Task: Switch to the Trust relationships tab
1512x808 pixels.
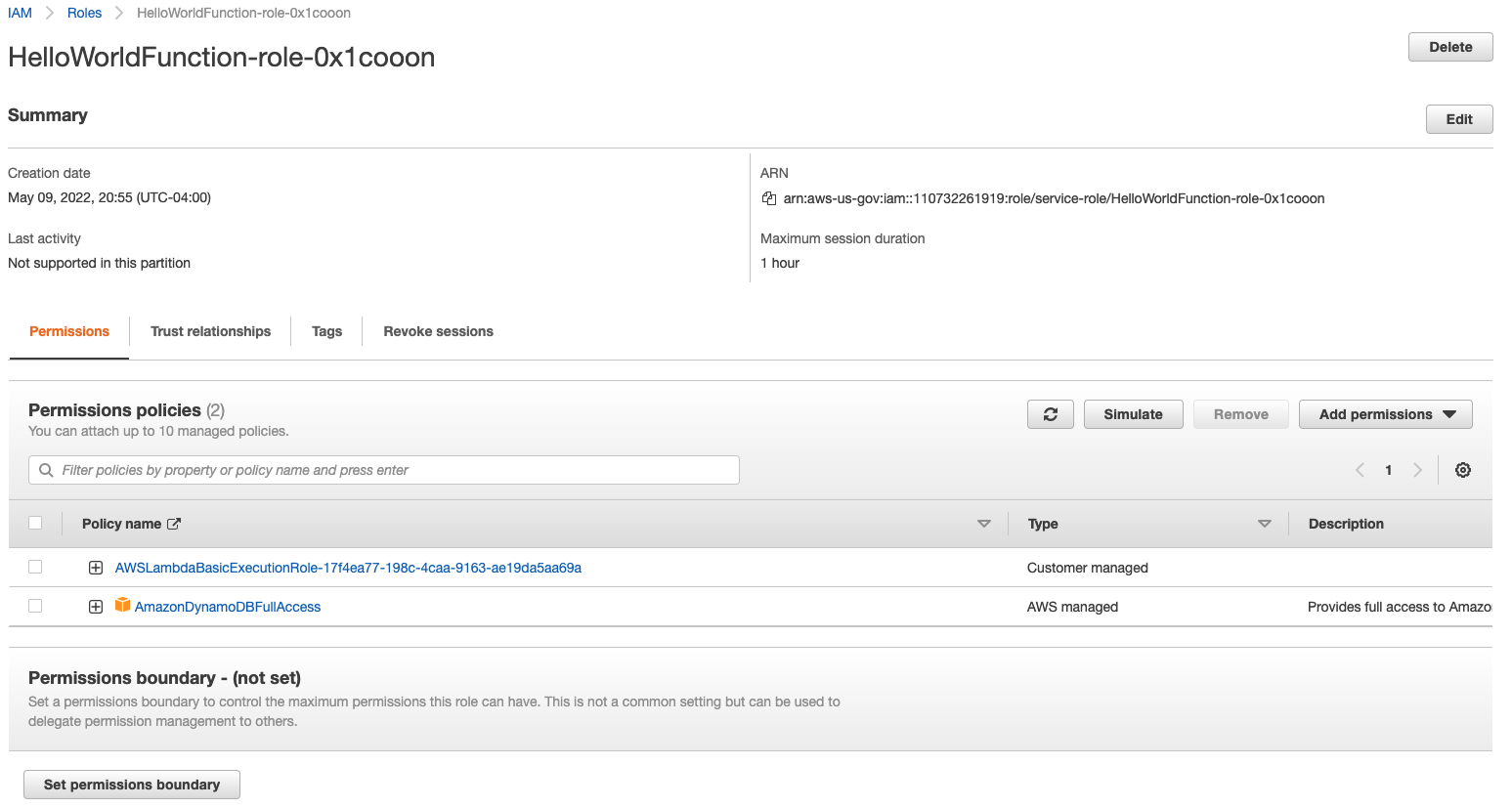Action: (x=210, y=331)
